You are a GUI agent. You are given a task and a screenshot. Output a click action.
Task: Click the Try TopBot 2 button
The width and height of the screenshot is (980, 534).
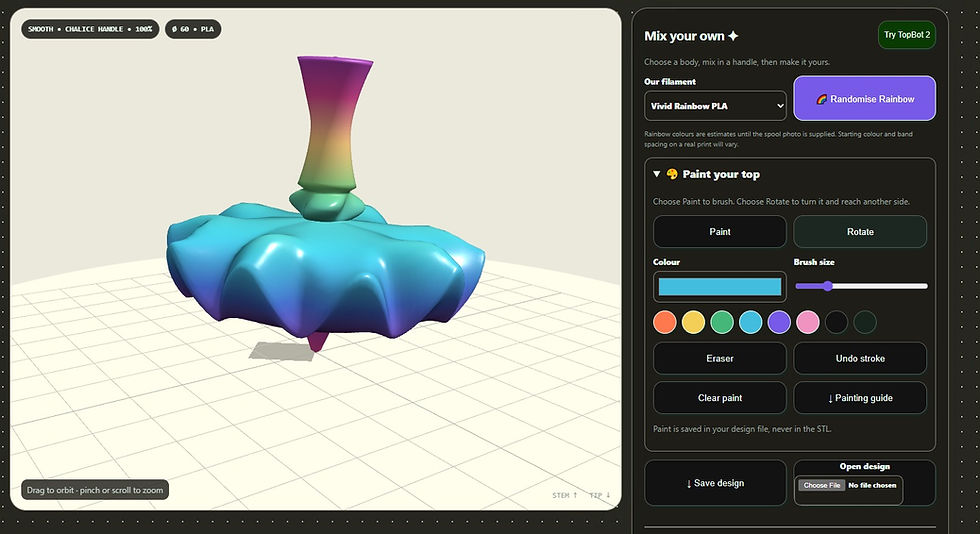[906, 35]
